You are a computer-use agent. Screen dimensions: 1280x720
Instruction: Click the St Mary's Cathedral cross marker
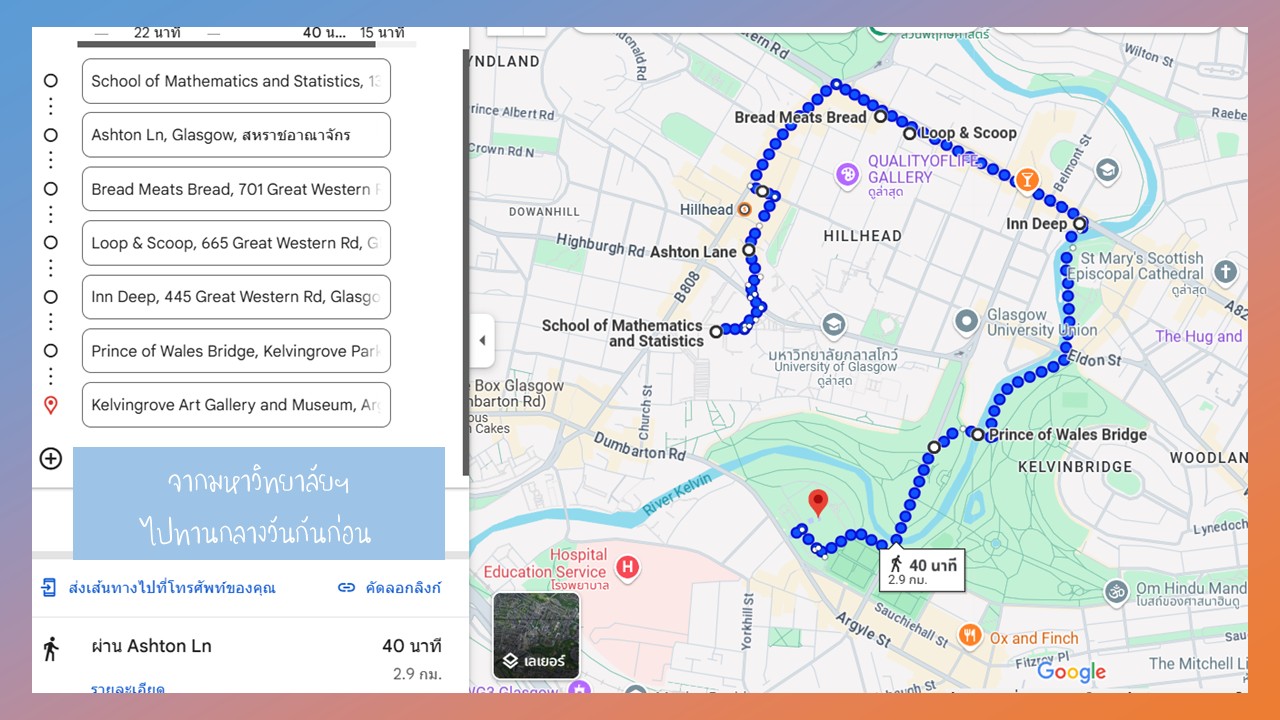1226,272
